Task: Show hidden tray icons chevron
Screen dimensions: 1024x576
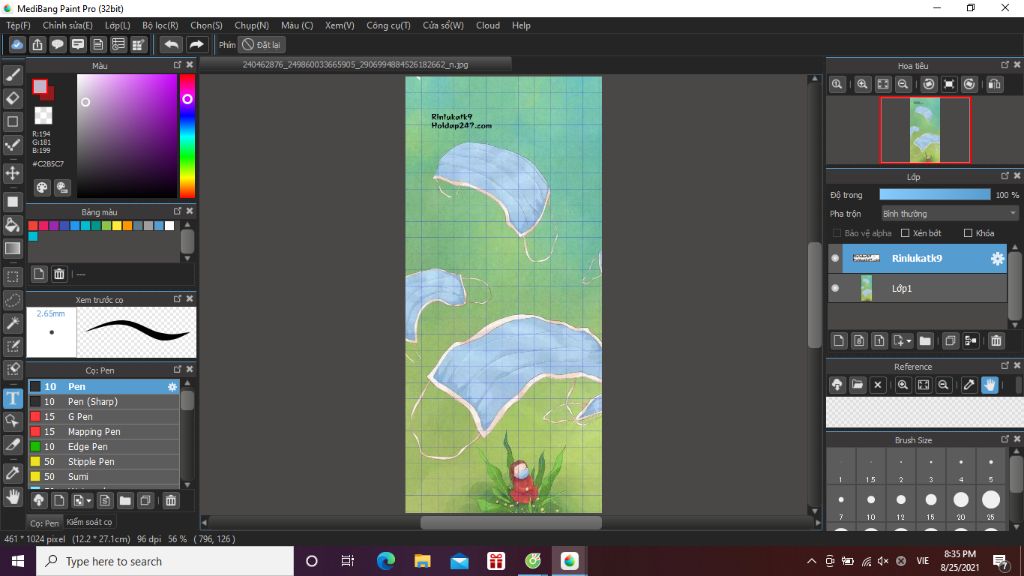Action: pyautogui.click(x=811, y=561)
